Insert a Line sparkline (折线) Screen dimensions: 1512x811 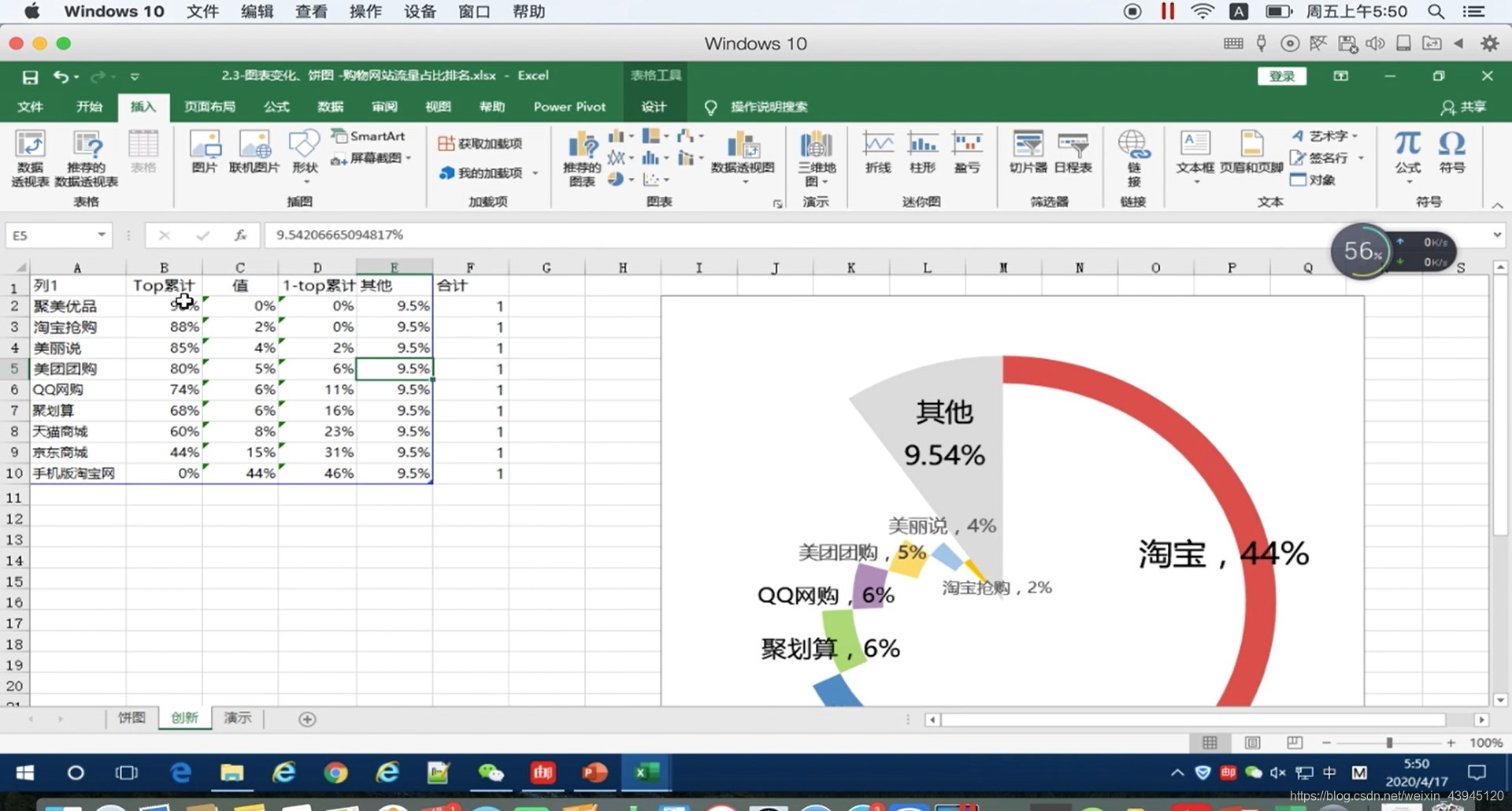click(x=878, y=152)
